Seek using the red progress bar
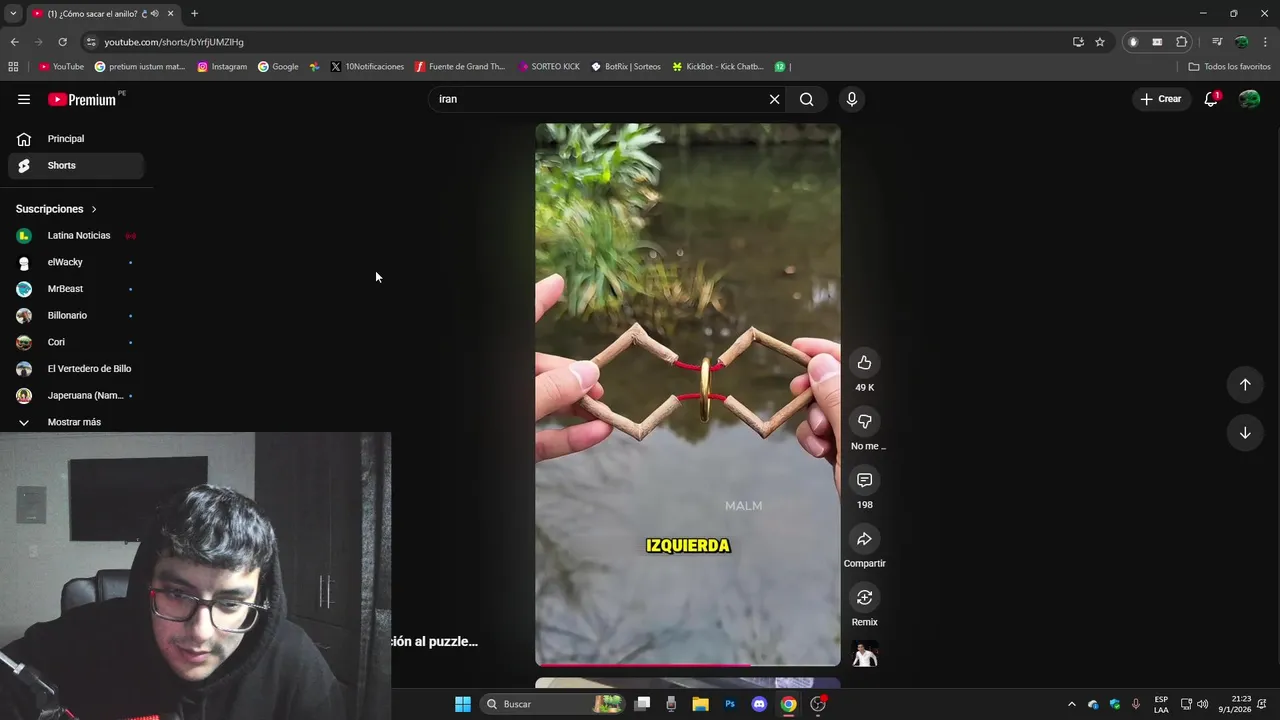 point(688,664)
